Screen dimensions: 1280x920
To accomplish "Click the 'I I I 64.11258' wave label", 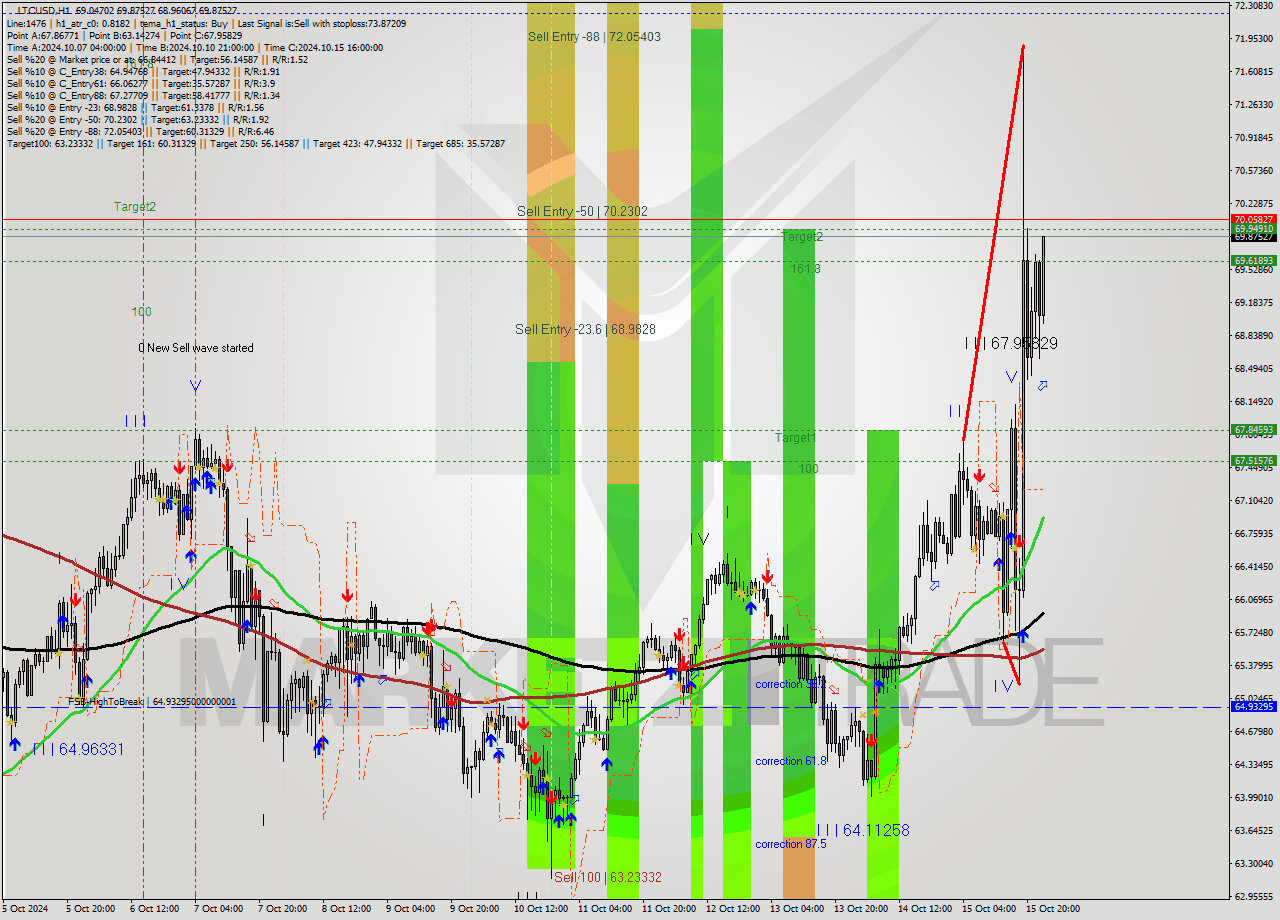I will [864, 830].
